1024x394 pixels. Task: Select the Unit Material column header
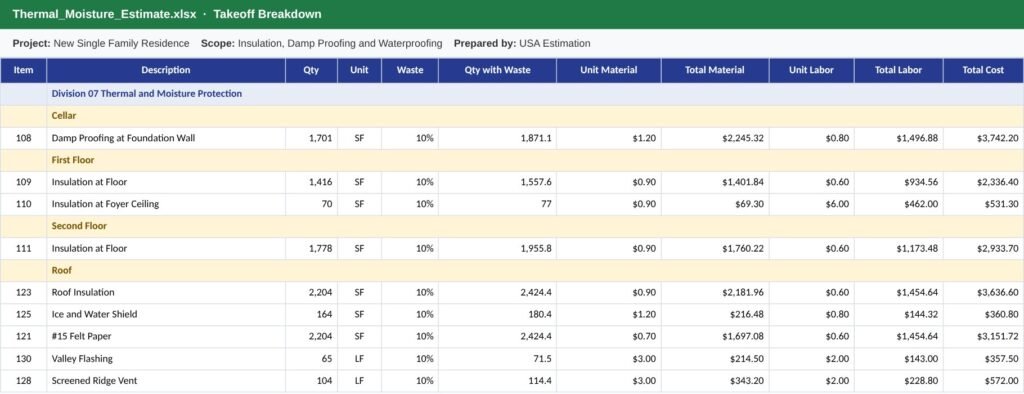(609, 71)
